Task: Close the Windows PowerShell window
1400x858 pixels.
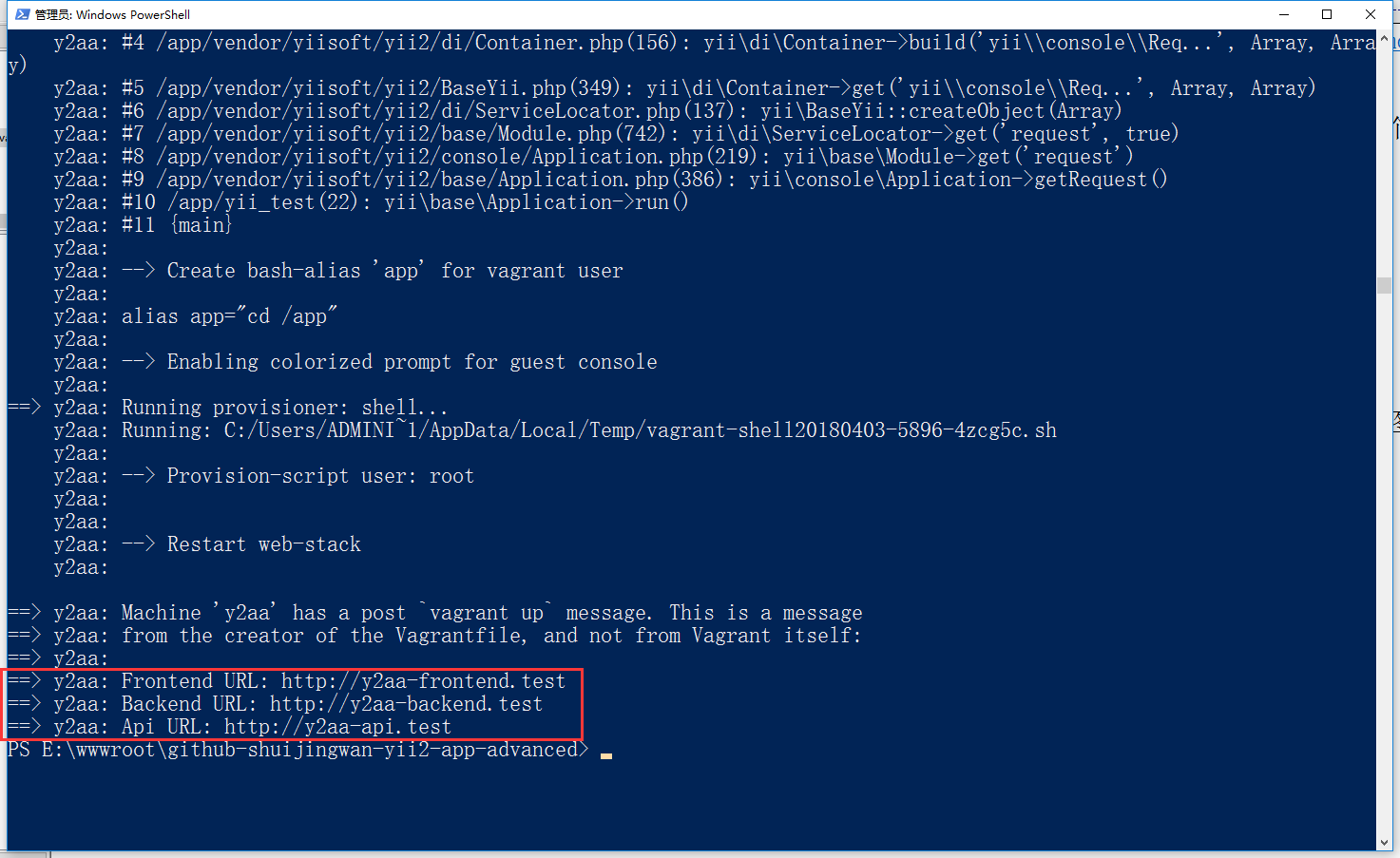Action: point(1371,14)
